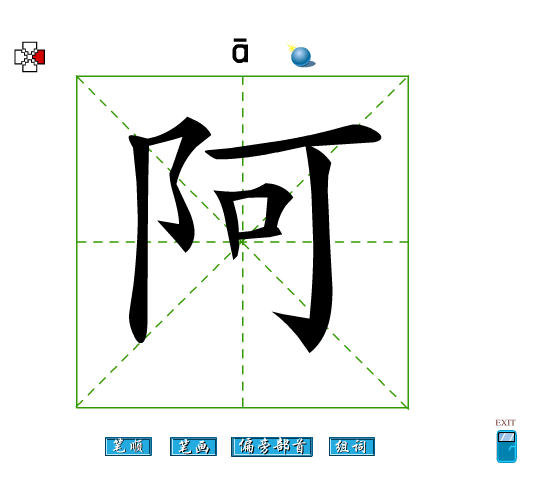Click the top arm of the navigation cross
This screenshot has height=482, width=549.
pyautogui.click(x=29, y=46)
